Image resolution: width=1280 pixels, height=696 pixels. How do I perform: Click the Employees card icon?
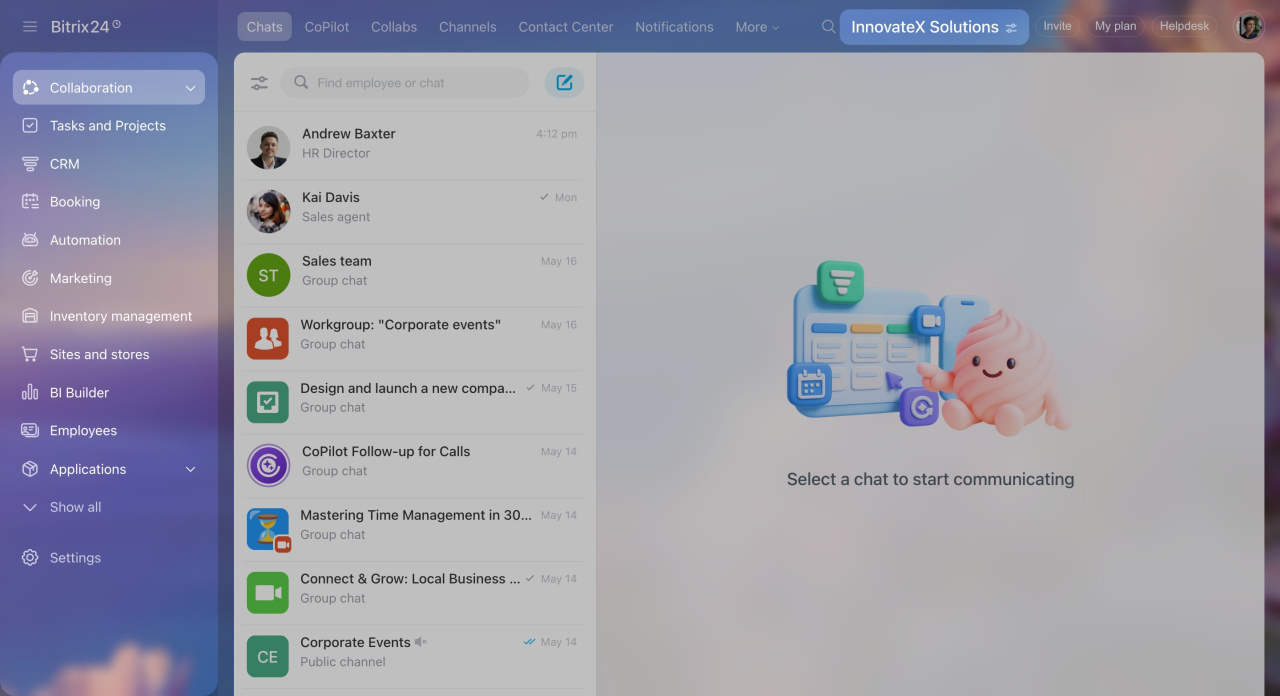tap(30, 431)
